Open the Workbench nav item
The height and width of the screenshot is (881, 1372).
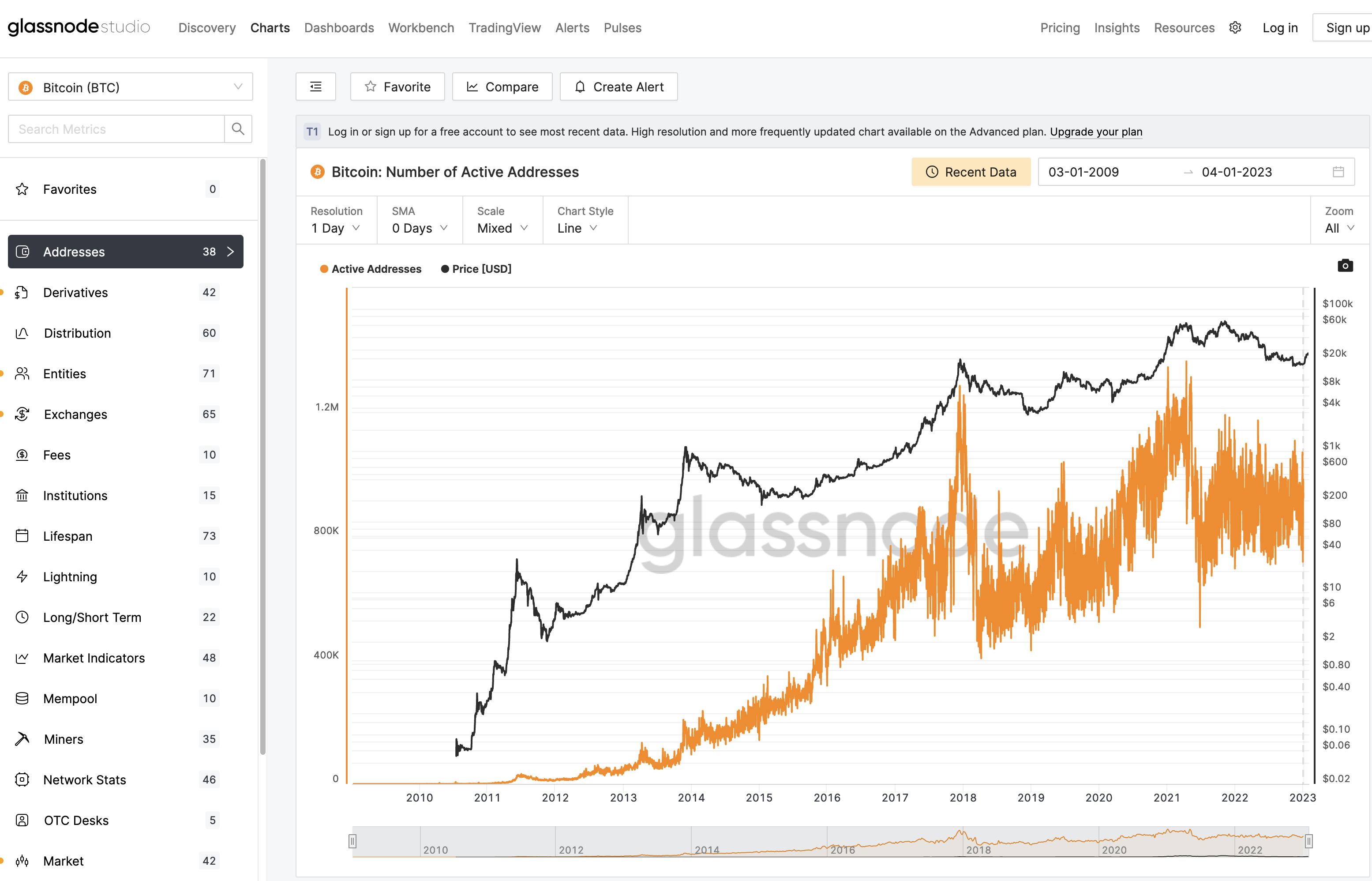coord(421,27)
